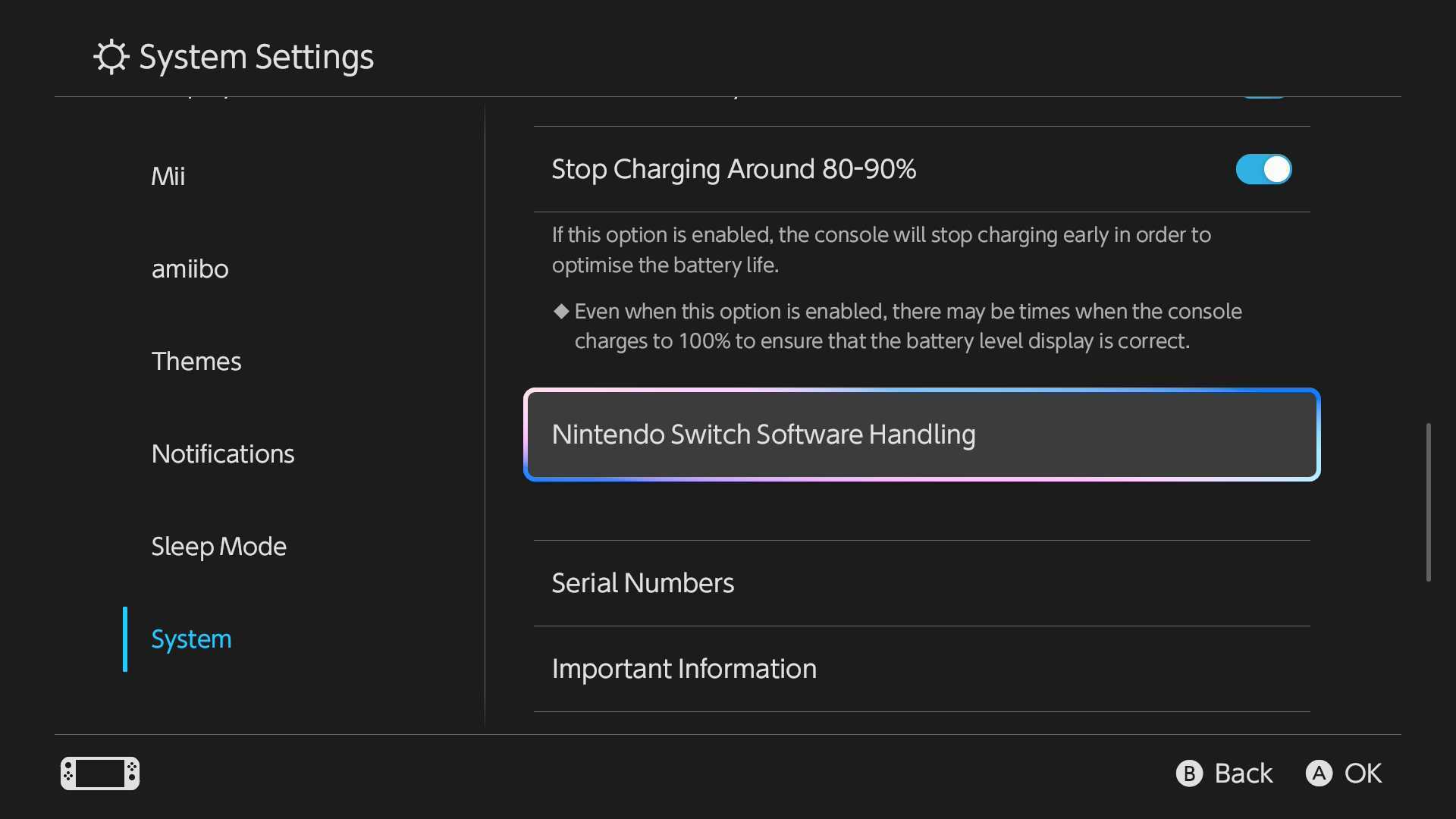Click the battery life optimisation description text

(x=881, y=250)
